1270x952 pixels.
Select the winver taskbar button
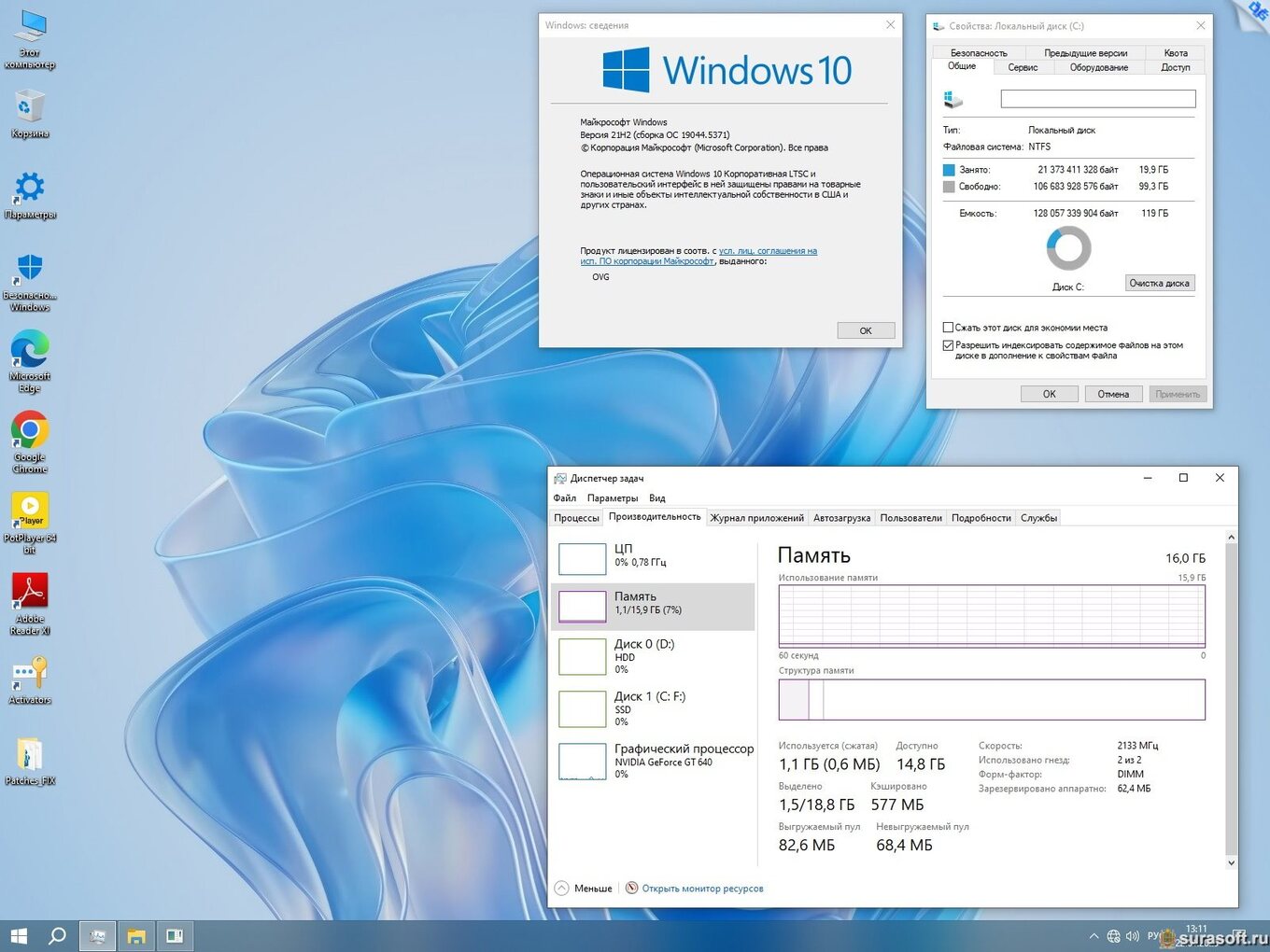(x=175, y=935)
